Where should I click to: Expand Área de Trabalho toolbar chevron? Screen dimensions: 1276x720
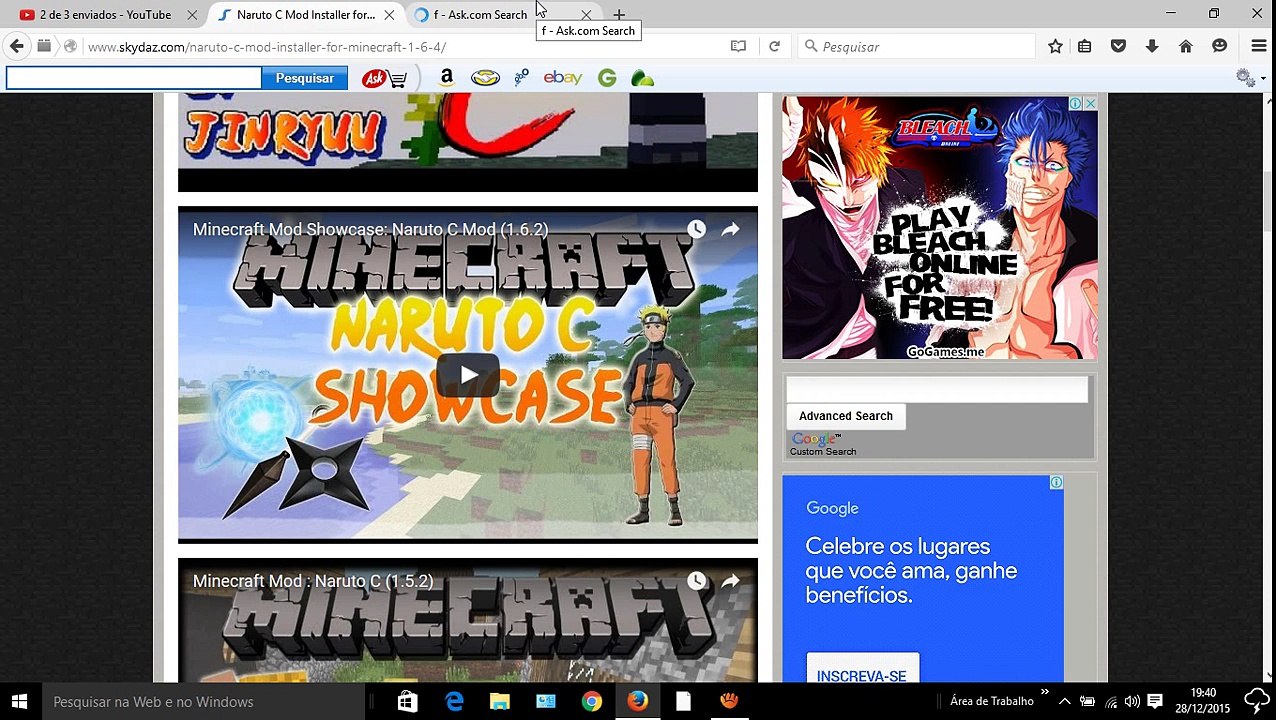point(1045,692)
